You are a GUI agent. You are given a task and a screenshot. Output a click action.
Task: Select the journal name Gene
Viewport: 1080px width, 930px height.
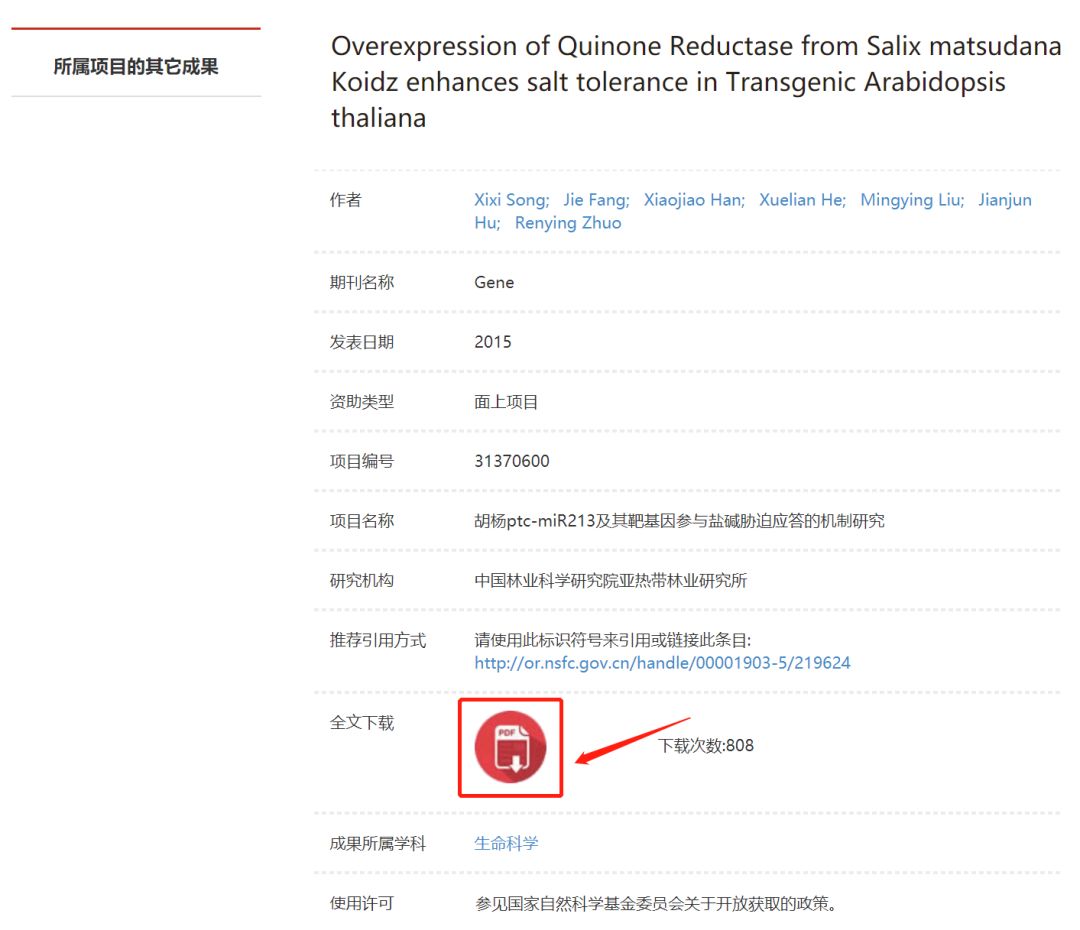coord(492,282)
